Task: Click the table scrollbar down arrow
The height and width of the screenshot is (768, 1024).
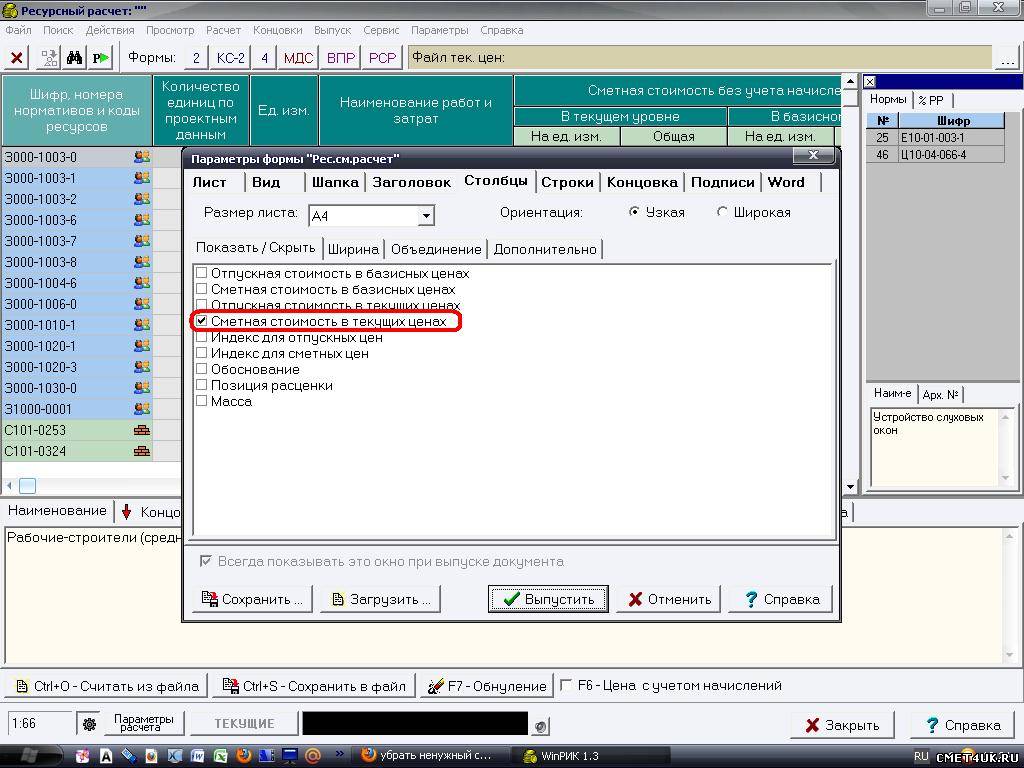Action: (x=850, y=487)
